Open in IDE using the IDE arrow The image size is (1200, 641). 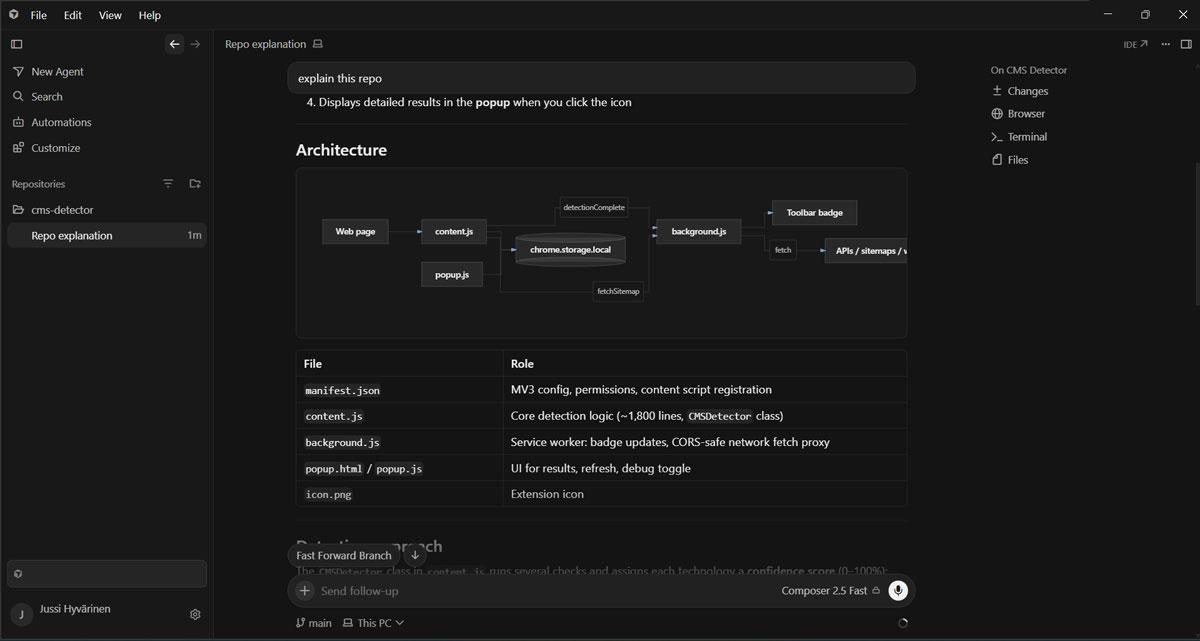tap(1135, 44)
